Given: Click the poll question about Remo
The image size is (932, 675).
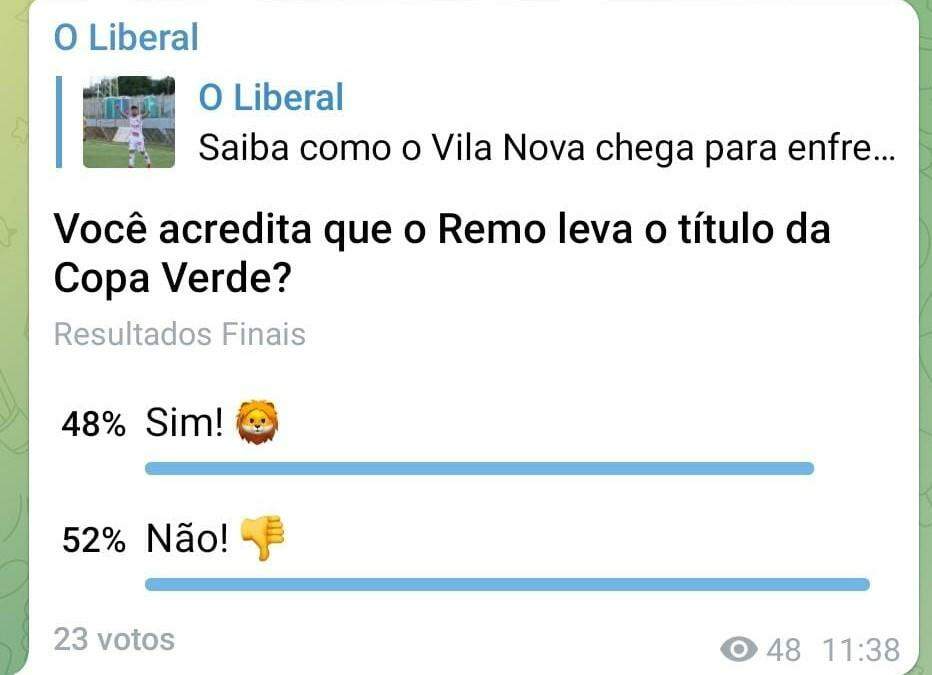Looking at the screenshot, I should pyautogui.click(x=441, y=231).
